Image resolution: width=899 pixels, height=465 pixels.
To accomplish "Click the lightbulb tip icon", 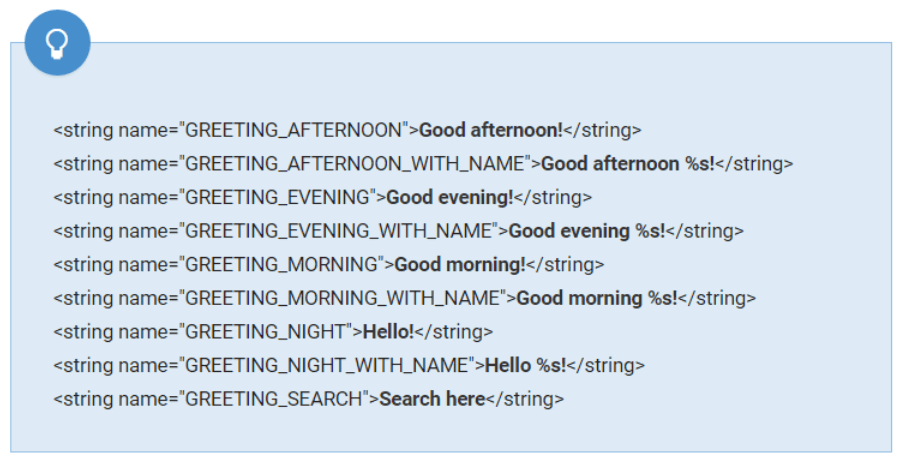I will coord(58,43).
